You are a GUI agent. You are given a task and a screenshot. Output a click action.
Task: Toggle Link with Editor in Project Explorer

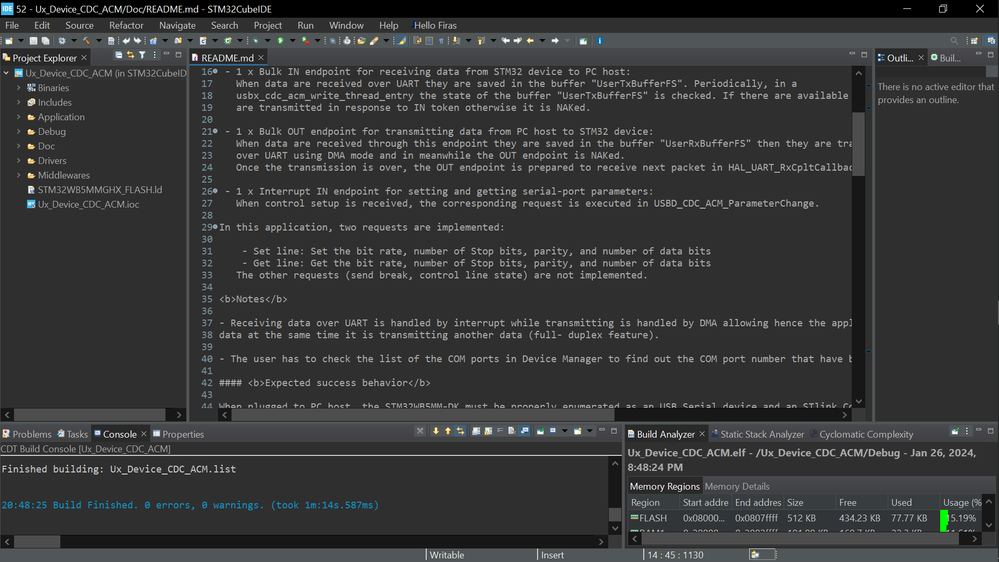coord(130,55)
